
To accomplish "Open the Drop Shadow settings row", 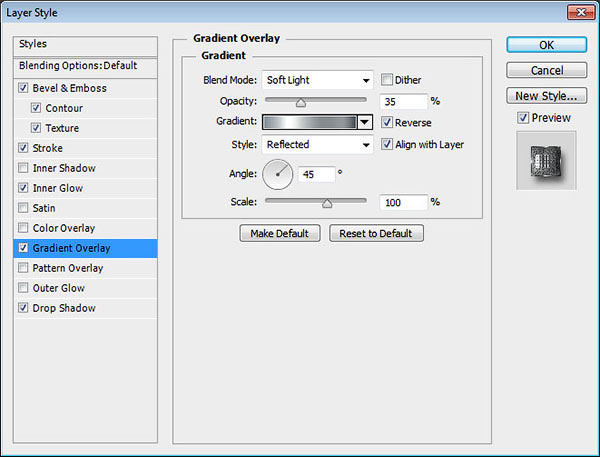I will pyautogui.click(x=85, y=307).
